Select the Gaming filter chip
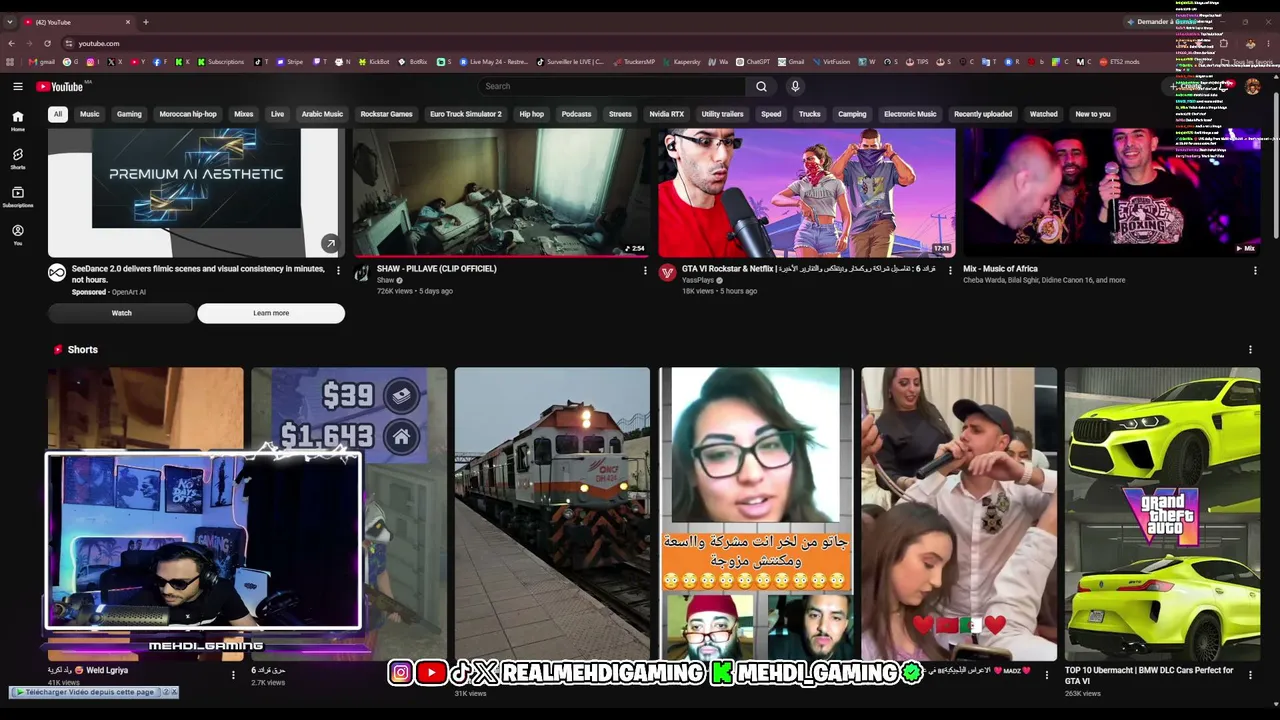 (129, 114)
